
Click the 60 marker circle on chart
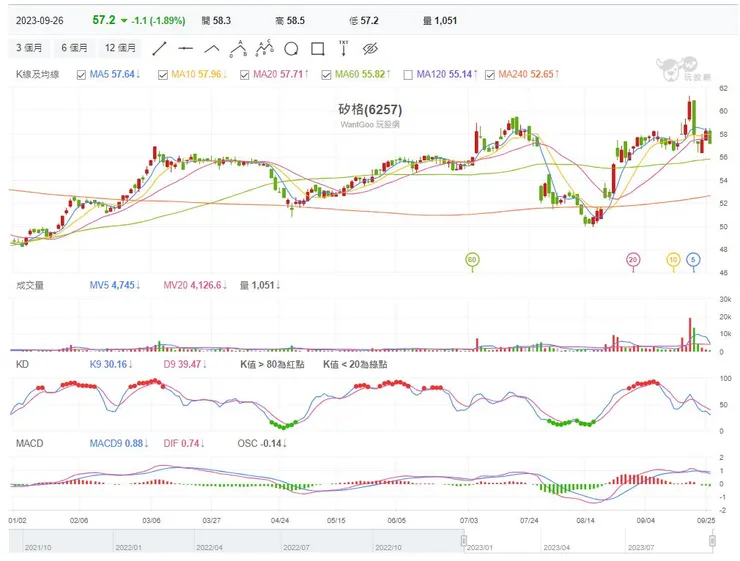[472, 259]
